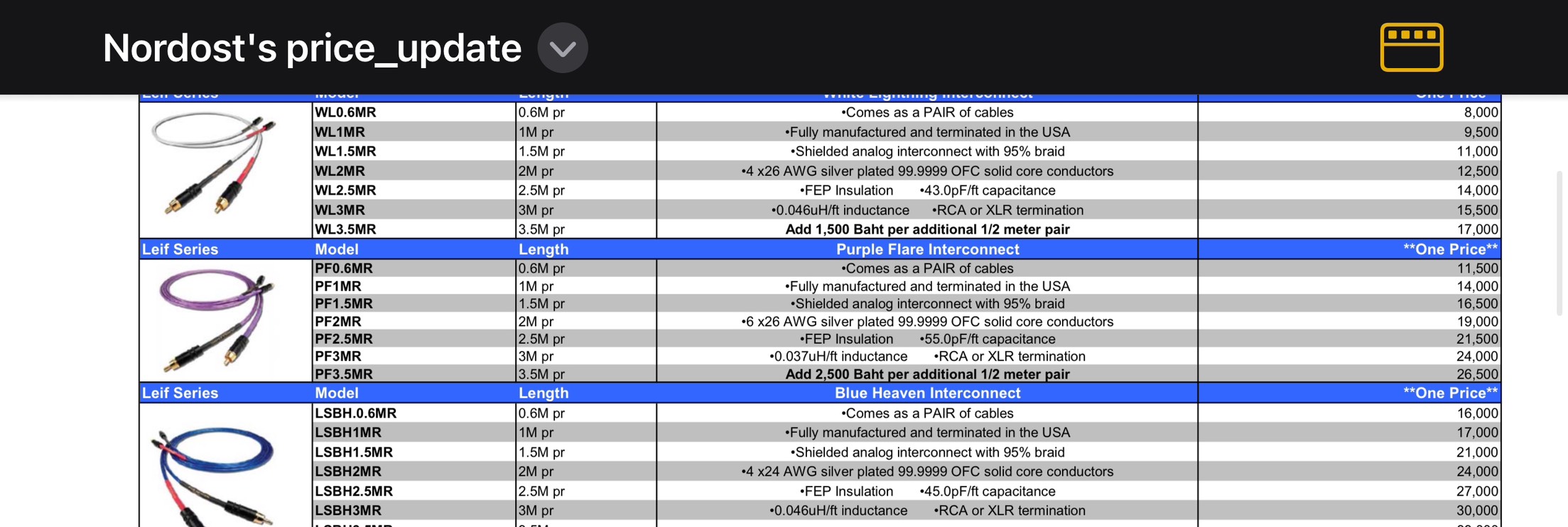Click the 16,500 price for PF1.5MR

click(1477, 303)
